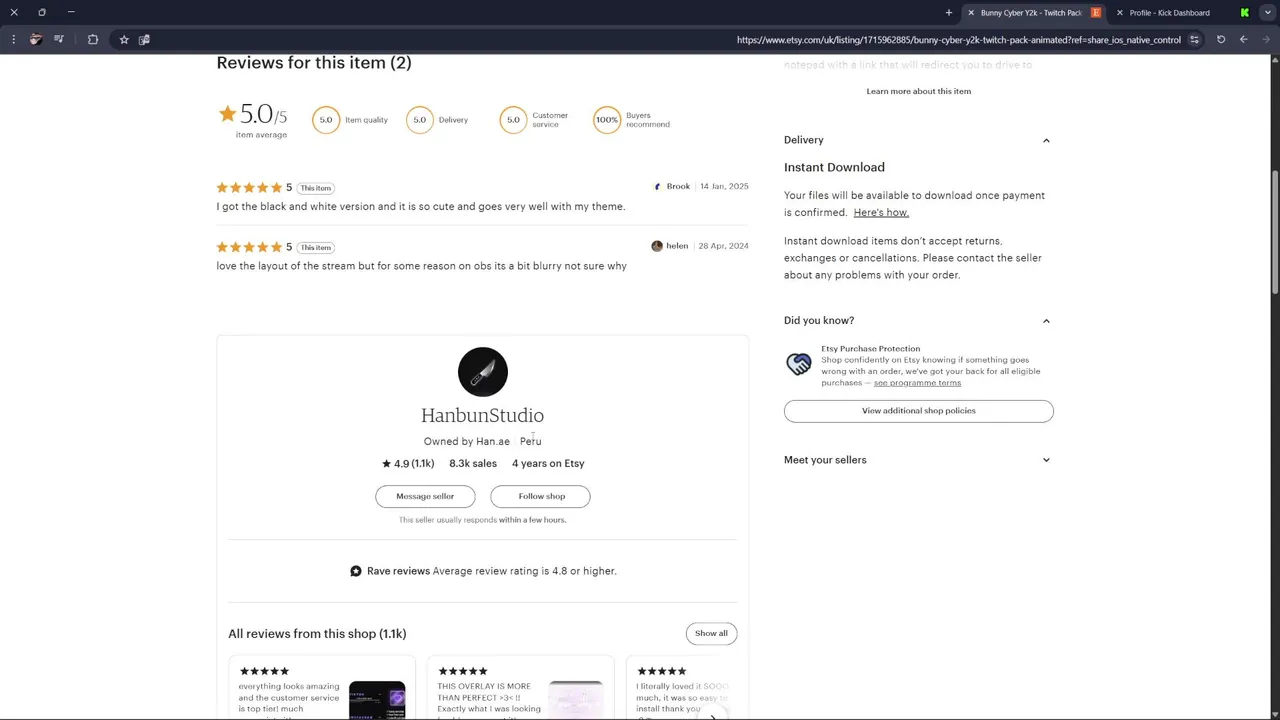Screen dimensions: 1280x720
Task: Click the 4 years on Etsy text
Action: coord(548,464)
